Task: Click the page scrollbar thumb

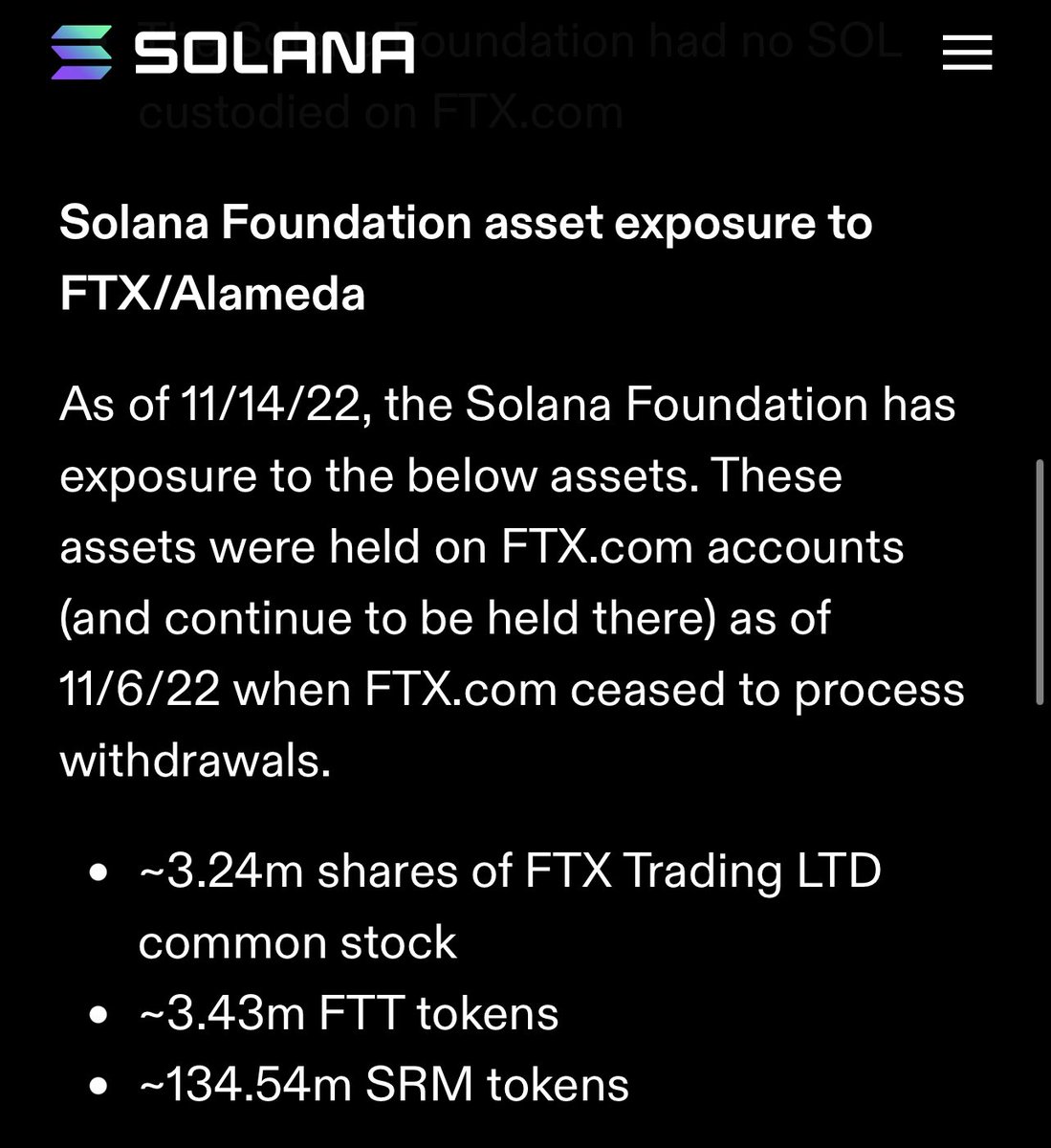Action: click(x=1040, y=582)
